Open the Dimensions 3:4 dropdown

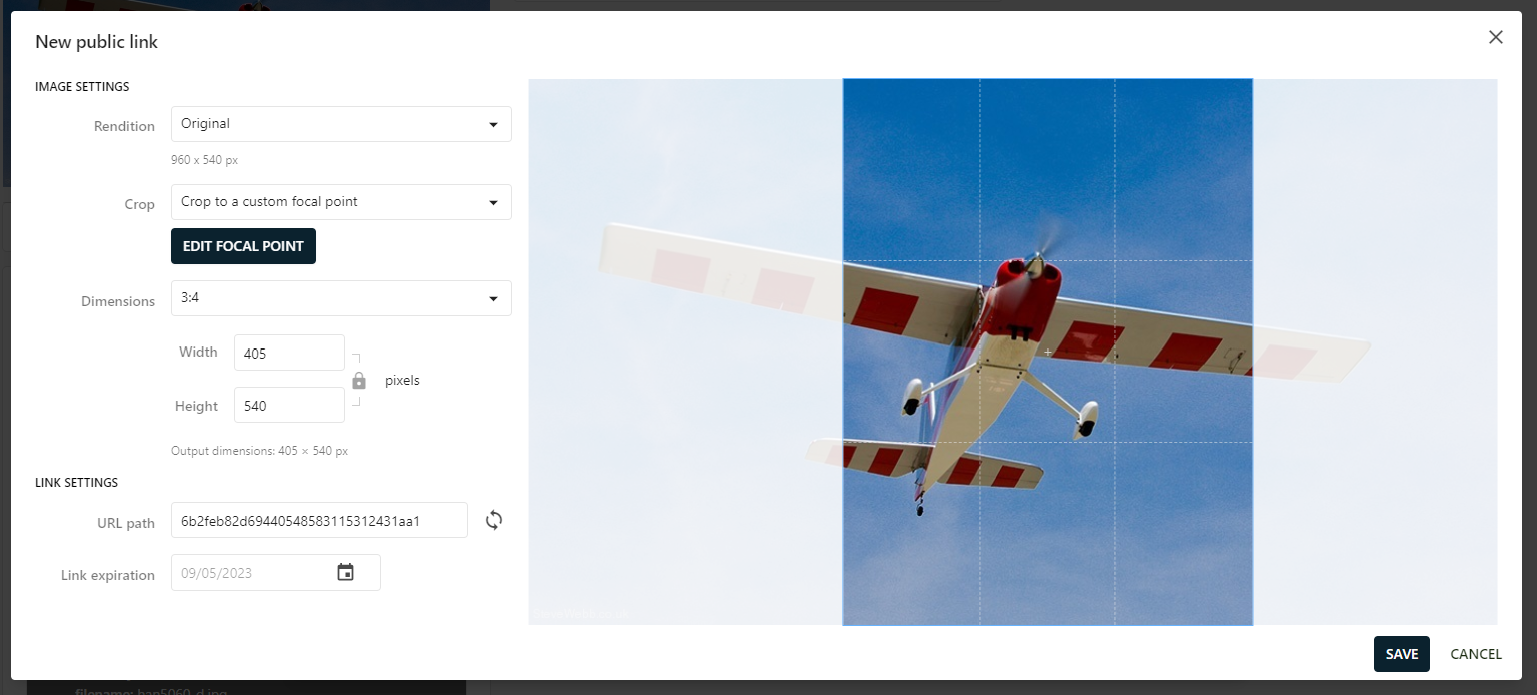point(341,298)
